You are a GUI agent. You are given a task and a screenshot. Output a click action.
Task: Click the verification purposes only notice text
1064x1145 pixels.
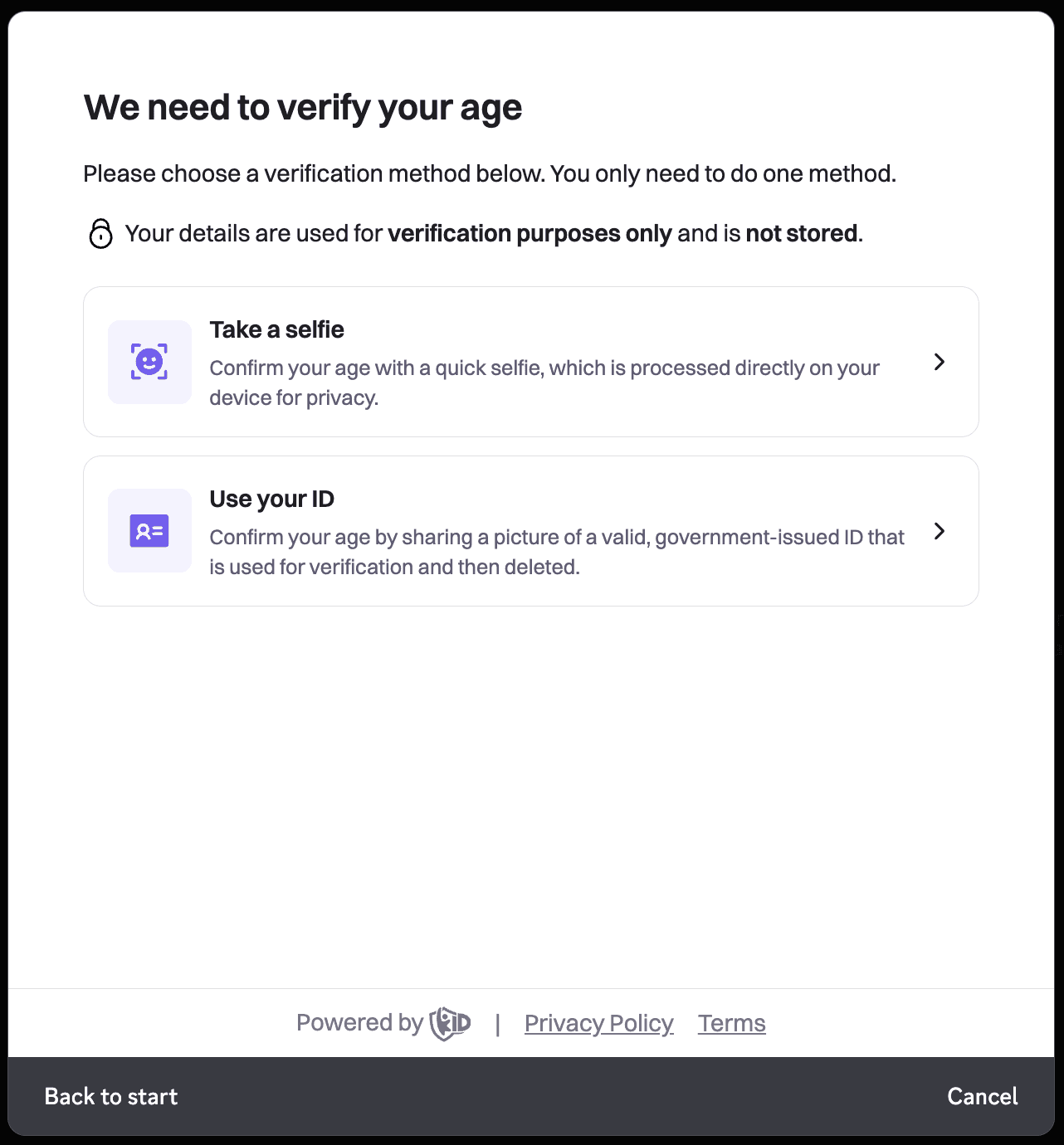[x=529, y=233]
